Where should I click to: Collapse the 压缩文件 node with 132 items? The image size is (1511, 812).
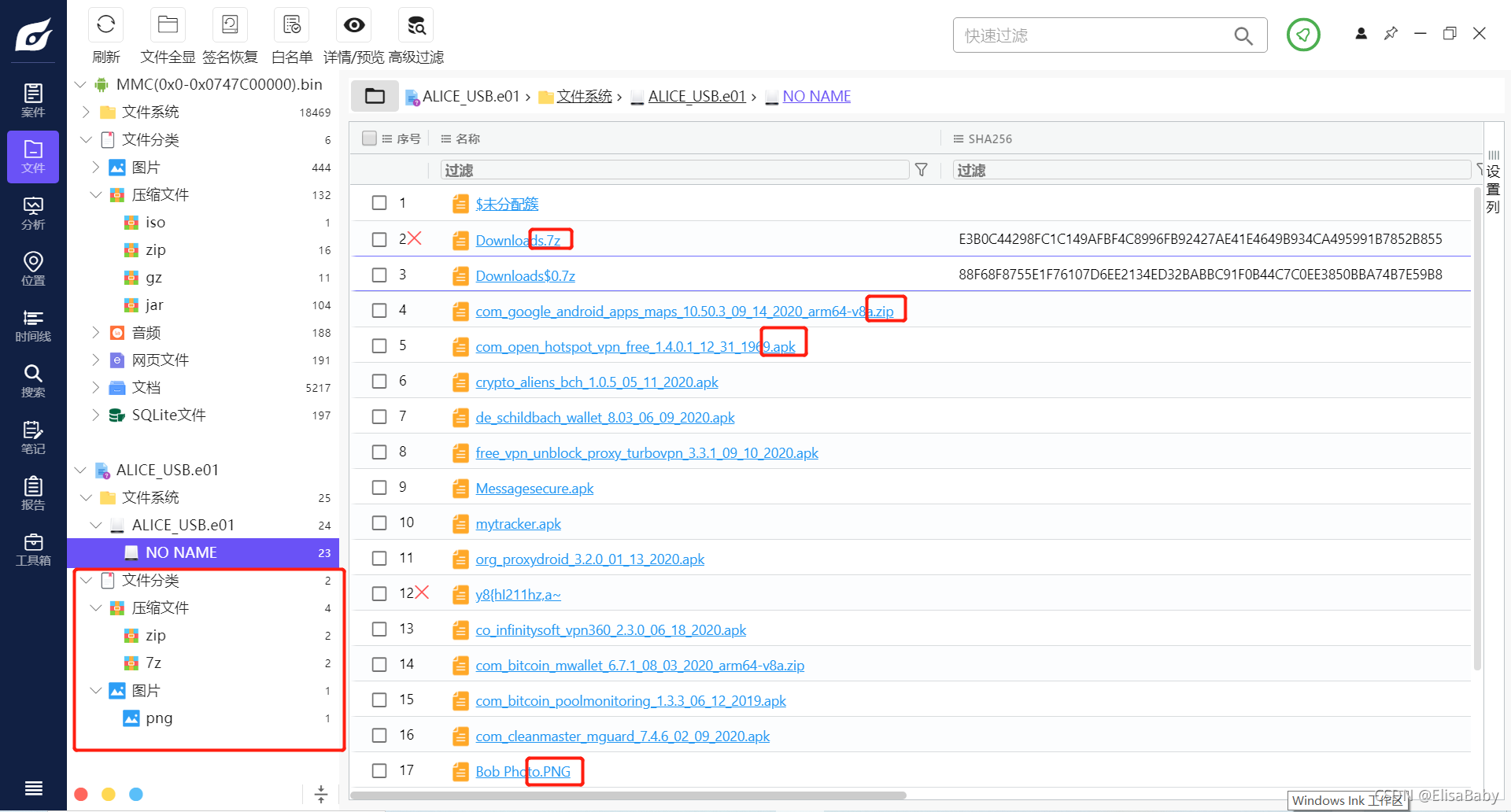click(95, 194)
